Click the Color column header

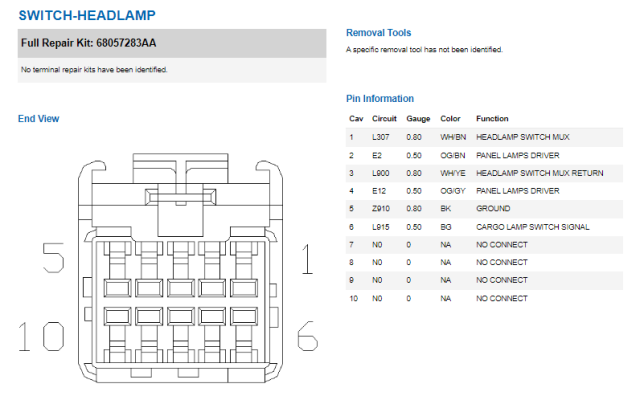click(450, 119)
